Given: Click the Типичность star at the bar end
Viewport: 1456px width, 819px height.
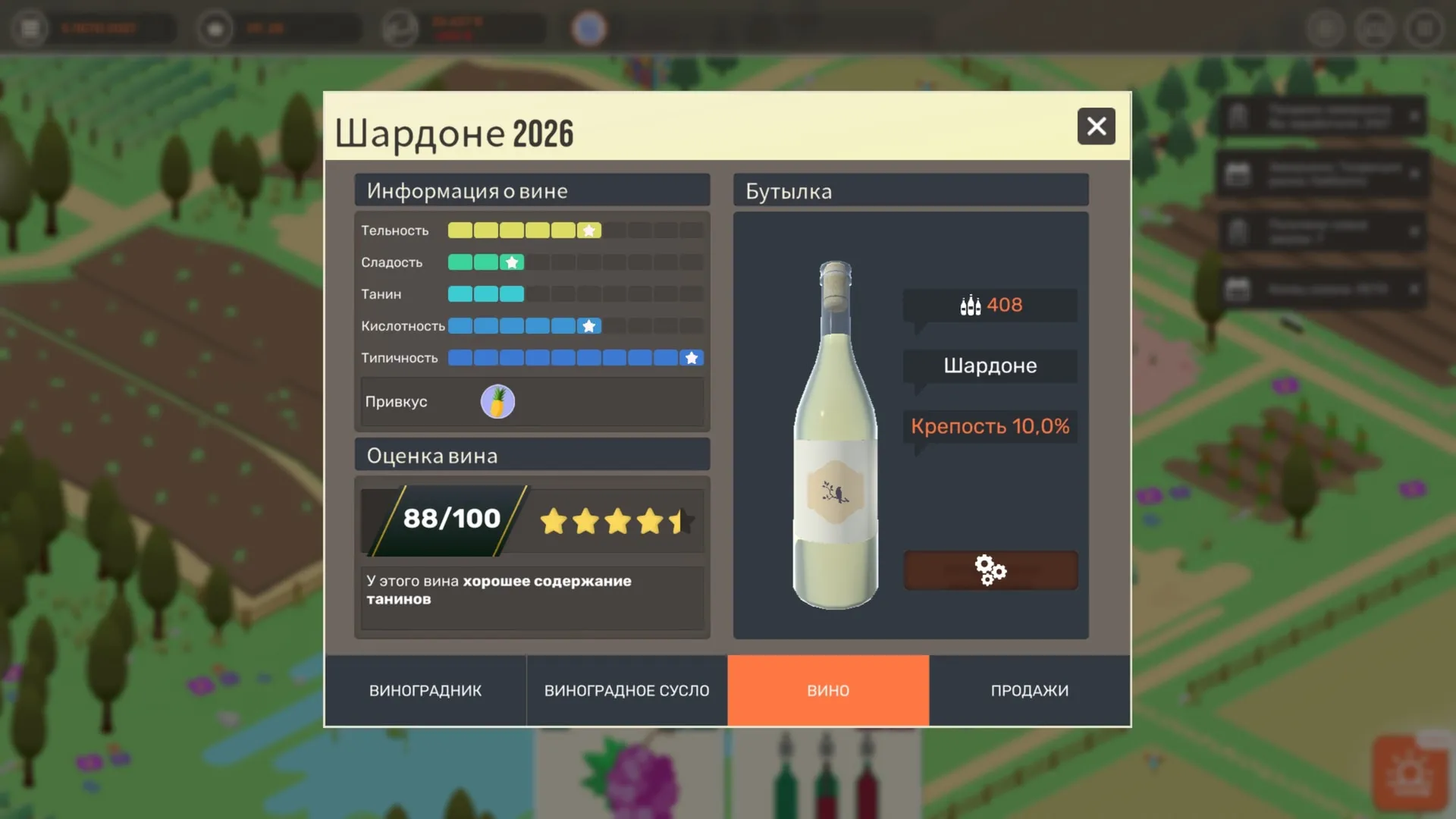Looking at the screenshot, I should click(x=692, y=358).
